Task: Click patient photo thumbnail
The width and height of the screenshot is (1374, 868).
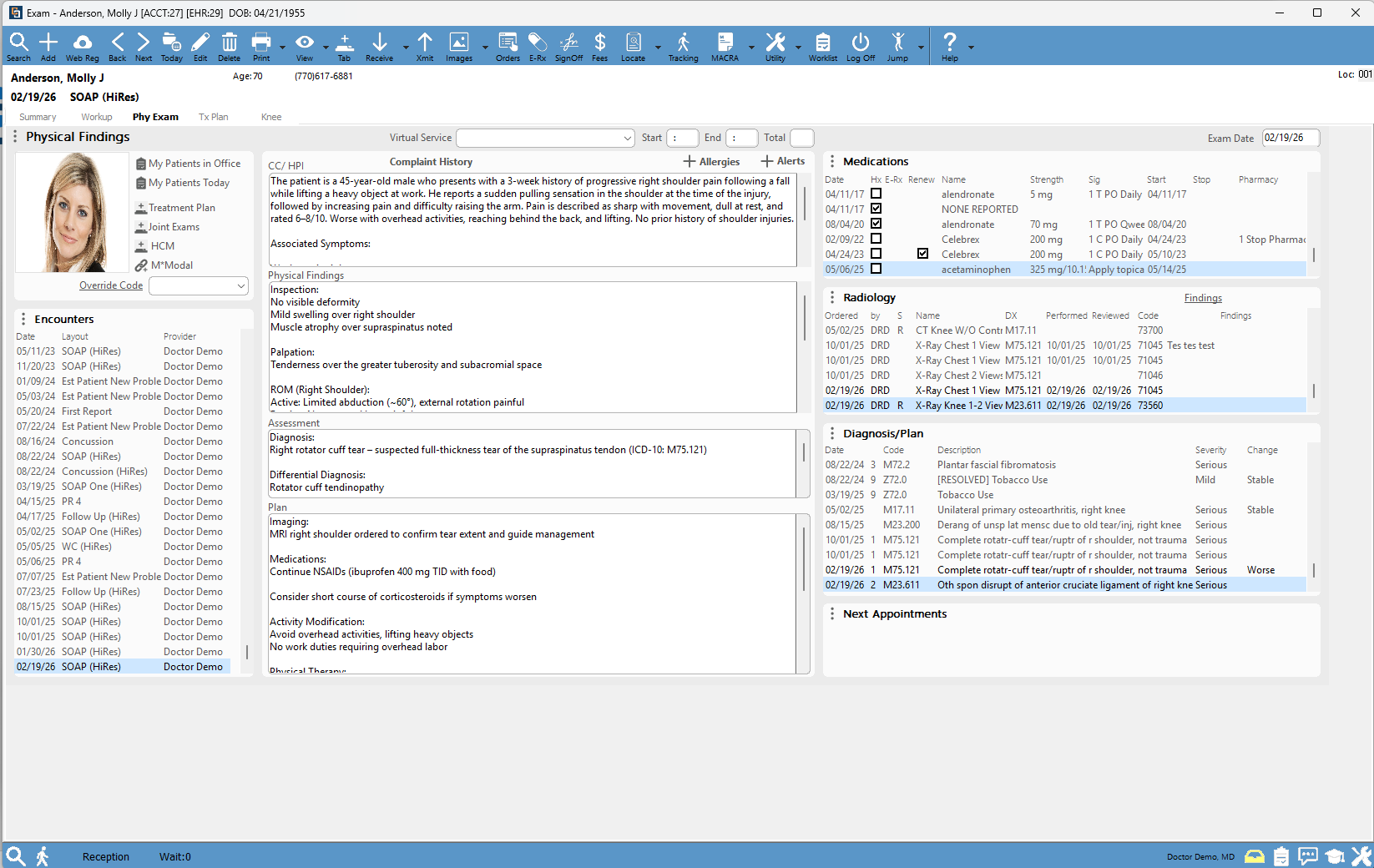Action: pos(72,212)
